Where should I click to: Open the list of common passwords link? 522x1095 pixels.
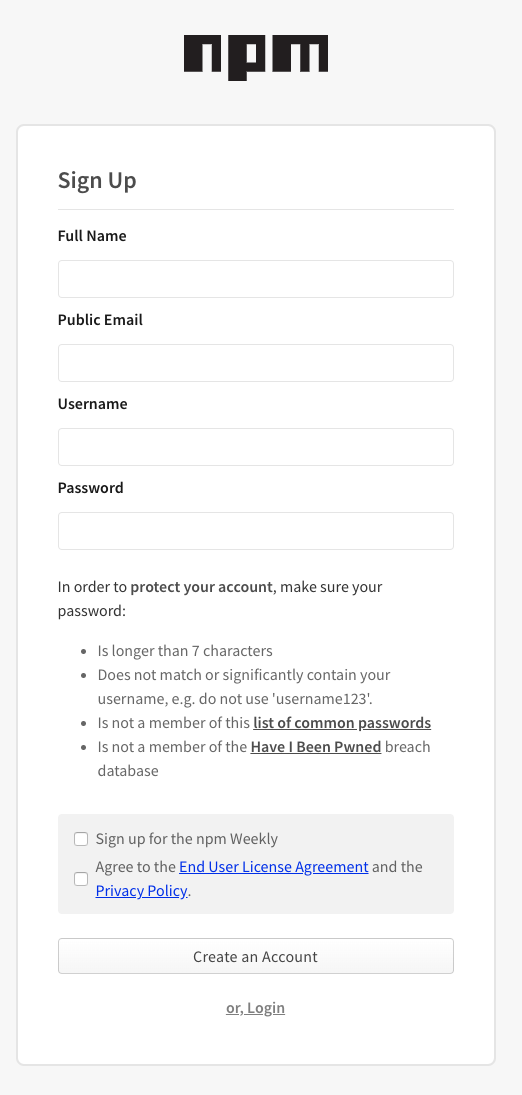(x=342, y=723)
